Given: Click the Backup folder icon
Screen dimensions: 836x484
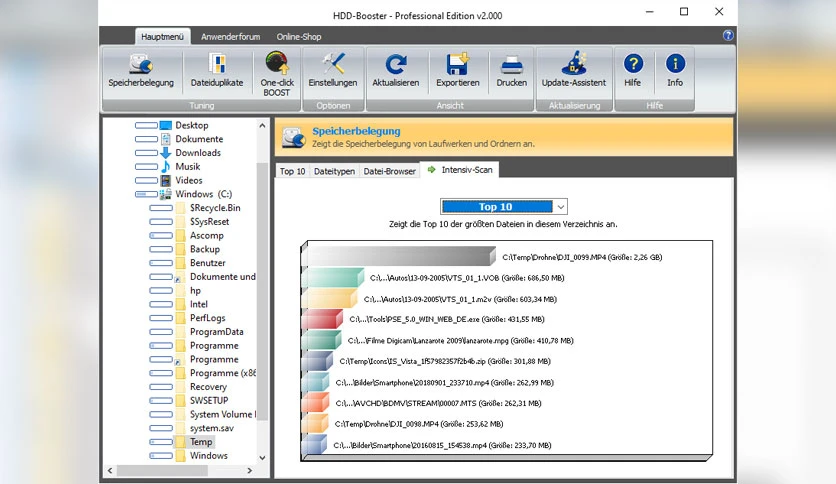Looking at the screenshot, I should [x=180, y=249].
